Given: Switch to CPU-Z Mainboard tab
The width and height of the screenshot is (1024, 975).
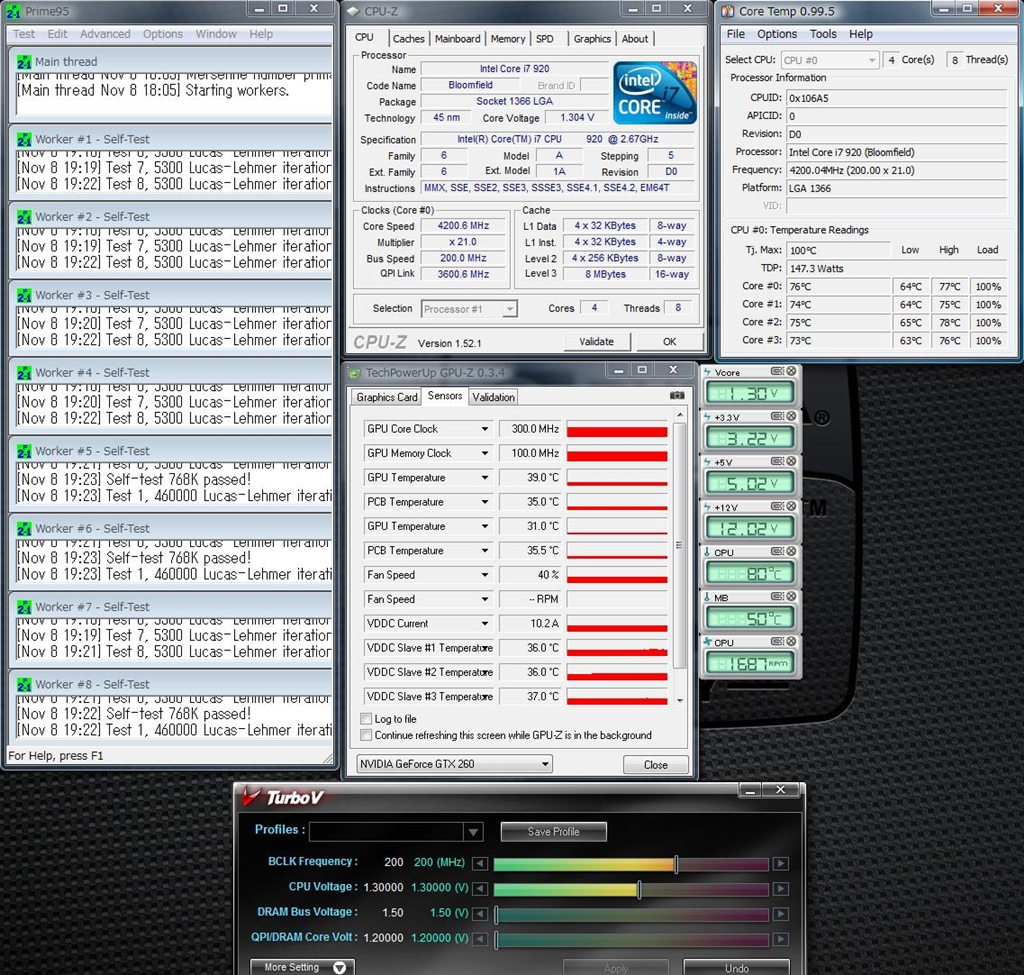Looking at the screenshot, I should pyautogui.click(x=457, y=39).
